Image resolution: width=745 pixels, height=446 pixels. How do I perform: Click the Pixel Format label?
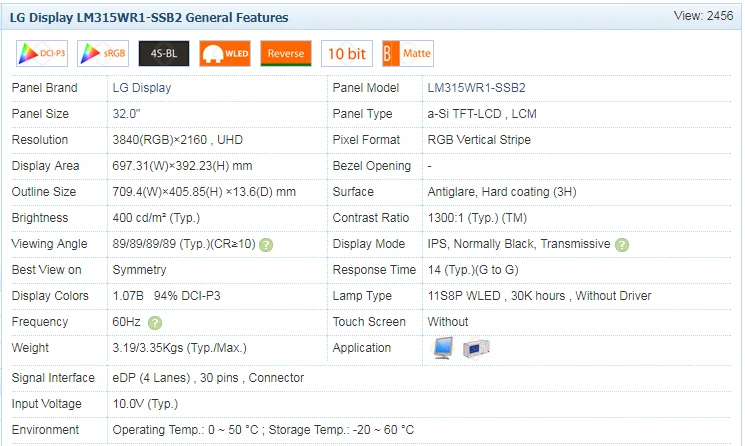click(x=366, y=140)
